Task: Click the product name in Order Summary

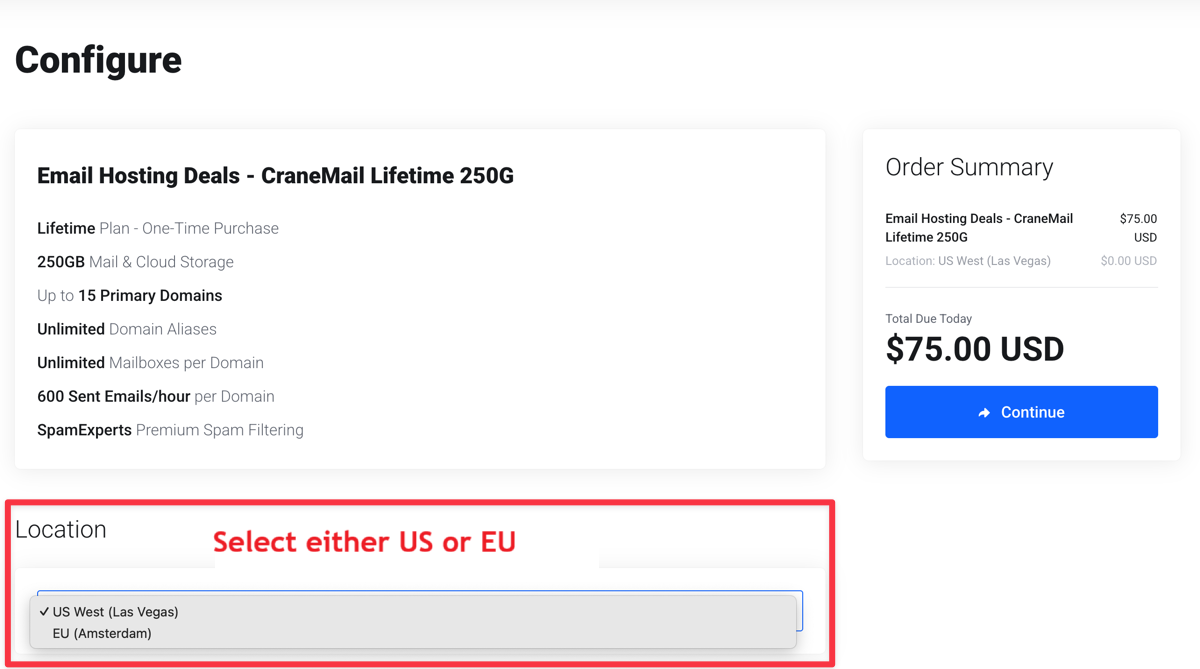Action: tap(978, 228)
